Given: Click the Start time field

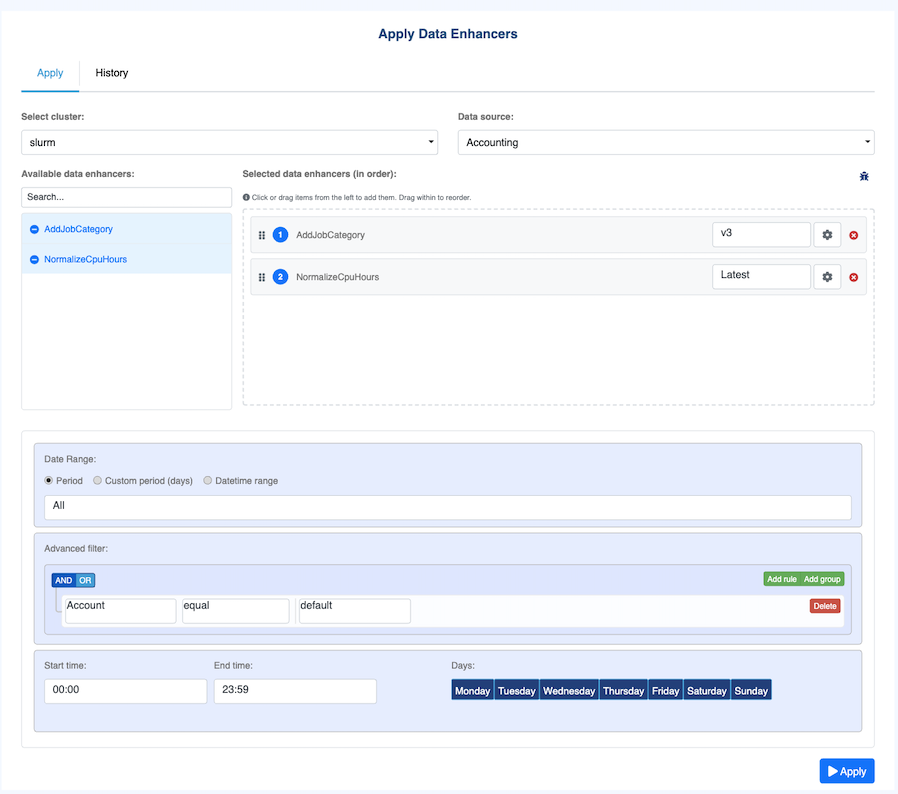Looking at the screenshot, I should (x=125, y=691).
